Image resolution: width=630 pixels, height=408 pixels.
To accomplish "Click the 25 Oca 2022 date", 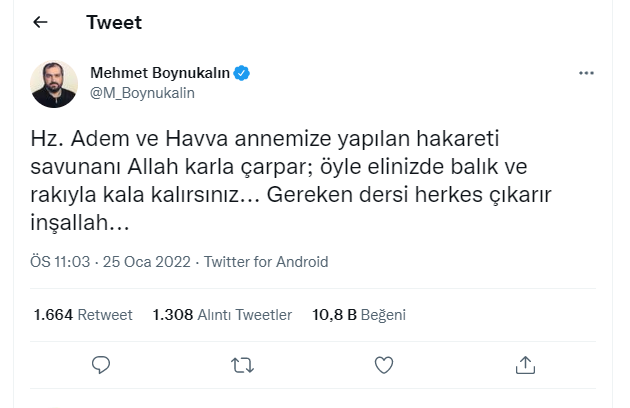I will (x=146, y=262).
